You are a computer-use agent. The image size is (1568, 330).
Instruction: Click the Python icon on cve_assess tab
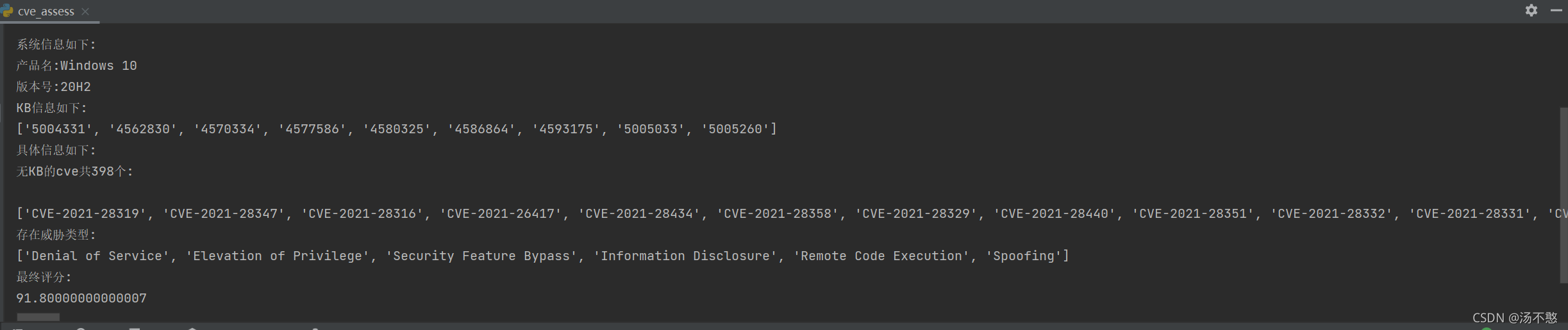pyautogui.click(x=7, y=11)
